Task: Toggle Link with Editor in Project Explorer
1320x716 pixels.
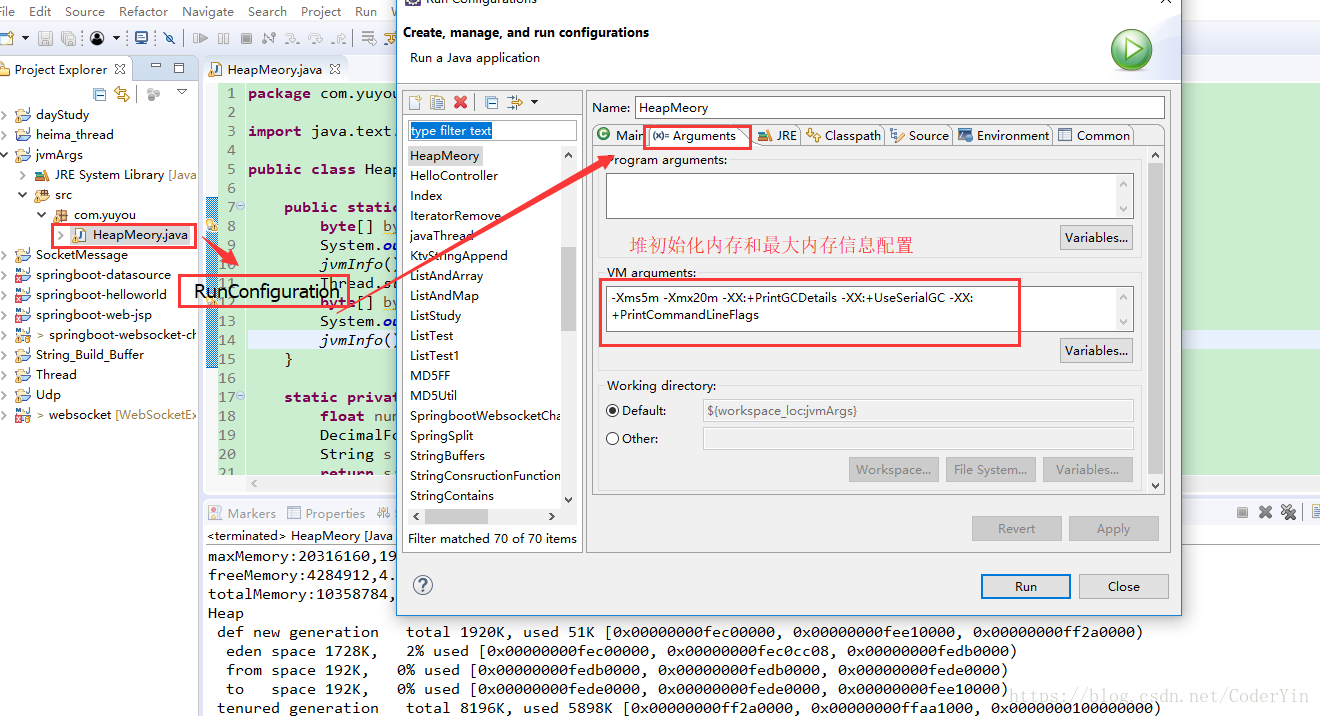Action: click(122, 94)
